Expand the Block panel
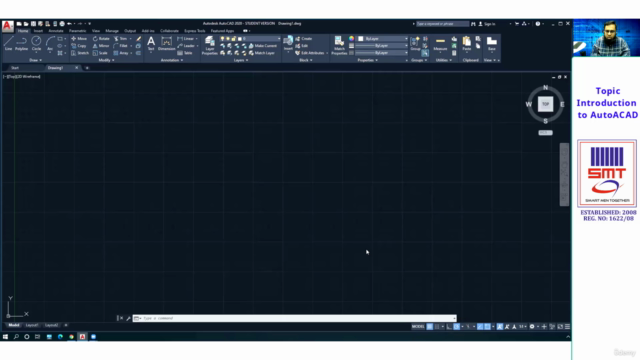640x360 pixels. click(306, 60)
